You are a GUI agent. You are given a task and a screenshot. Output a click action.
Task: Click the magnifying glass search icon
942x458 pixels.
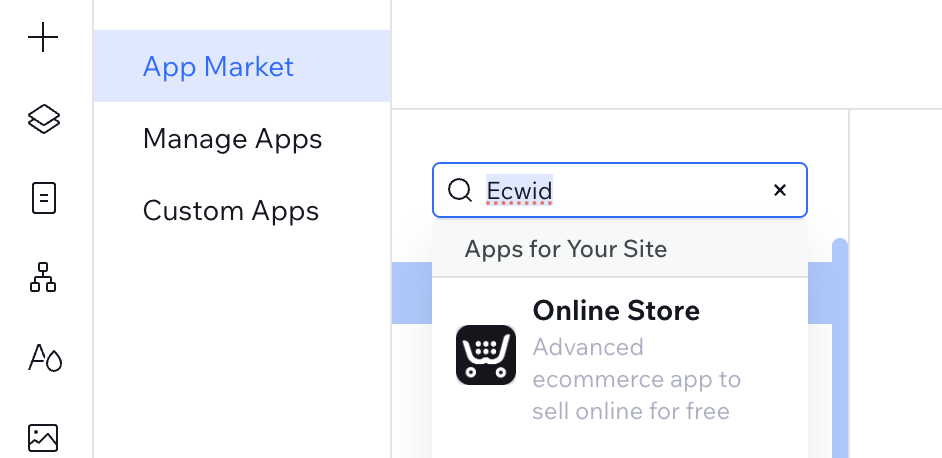point(459,190)
